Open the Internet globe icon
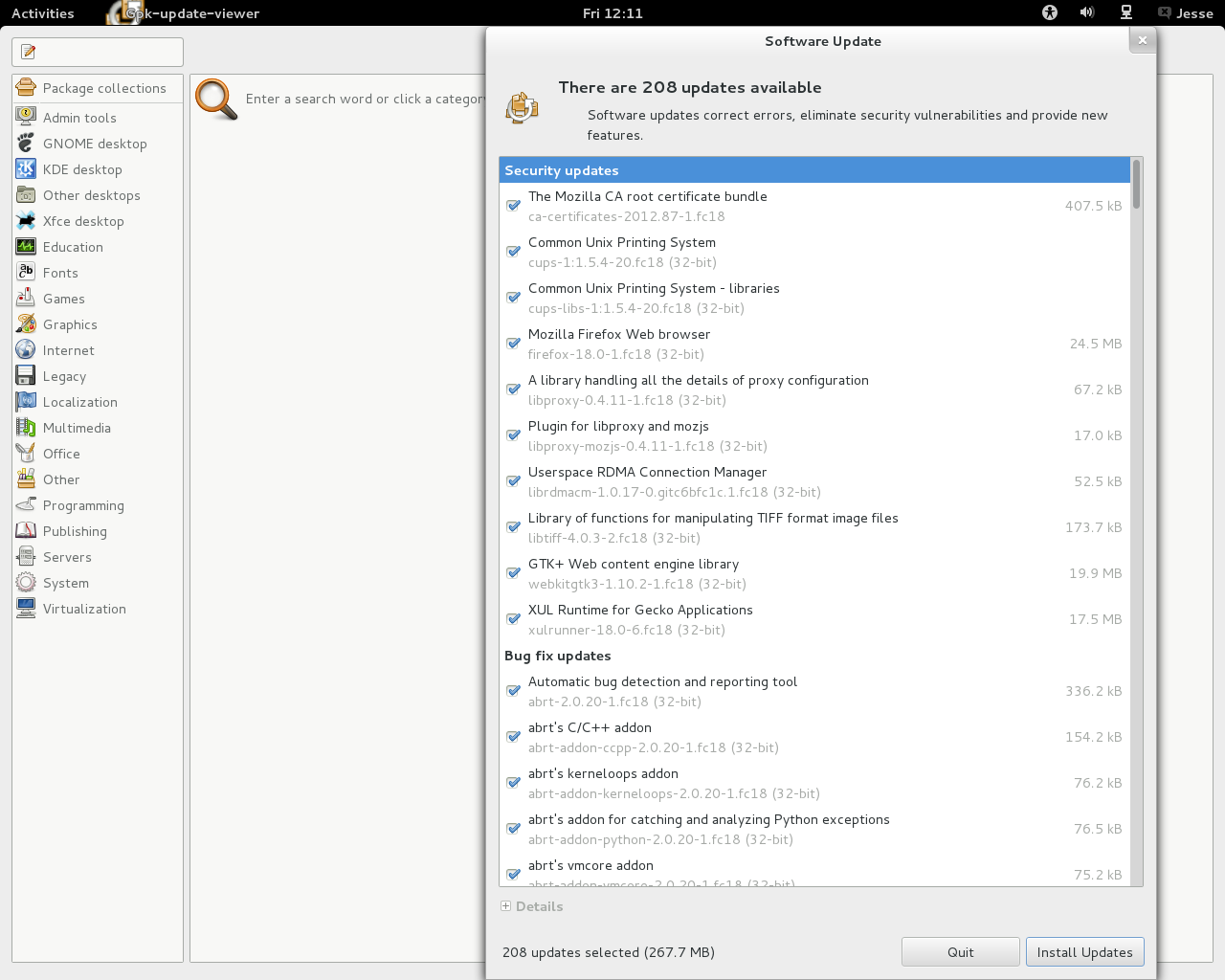Viewport: 1225px width, 980px height. point(26,349)
